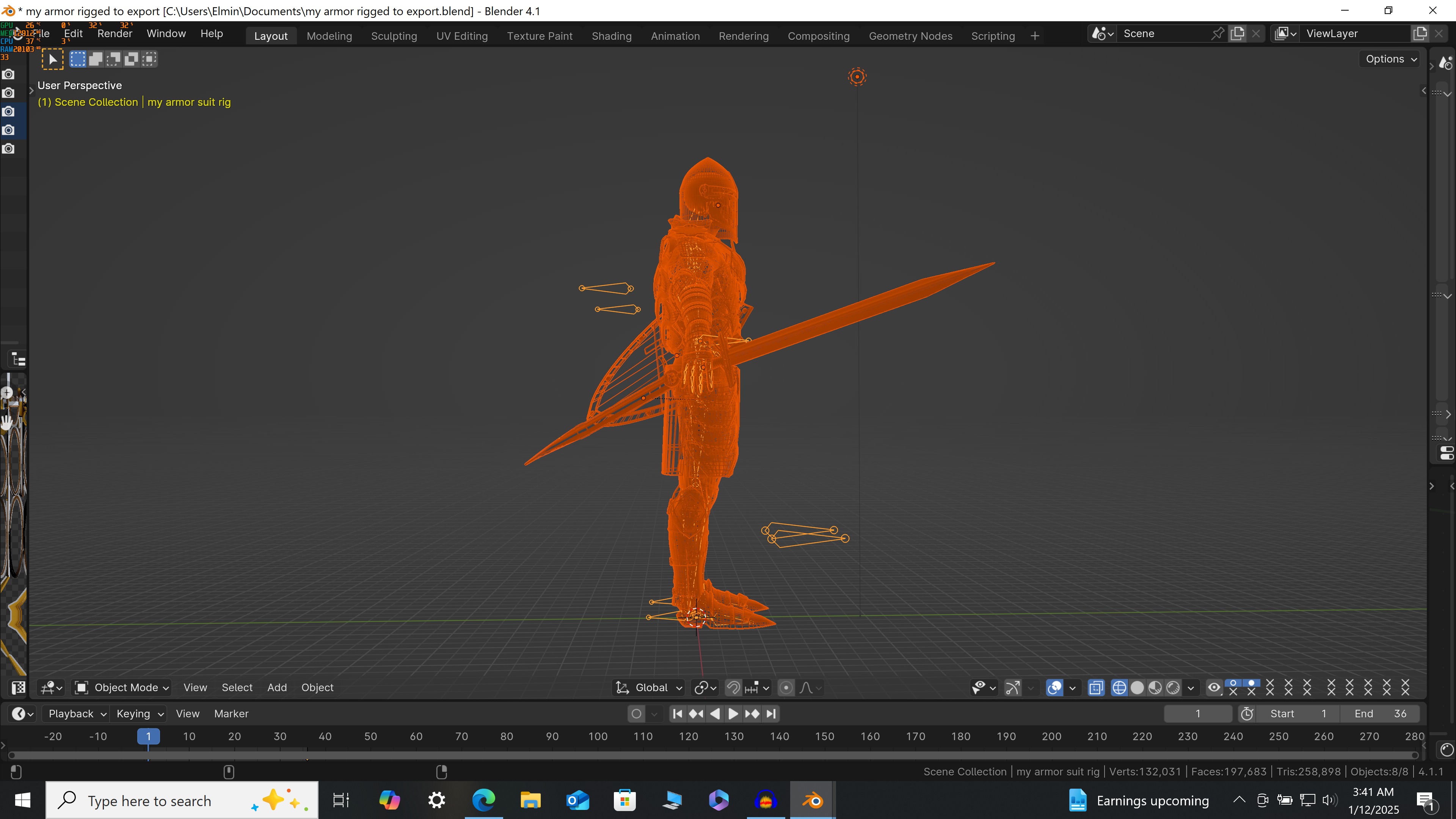Choose the Subtract Selection mode
Viewport: 1456px width, 819px height.
pos(114,59)
